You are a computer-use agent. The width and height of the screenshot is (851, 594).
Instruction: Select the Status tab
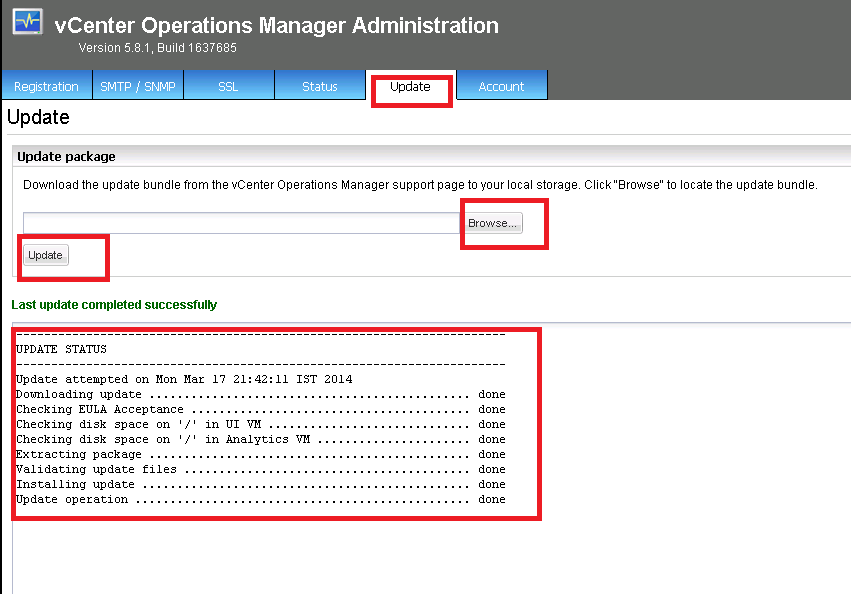pyautogui.click(x=320, y=87)
